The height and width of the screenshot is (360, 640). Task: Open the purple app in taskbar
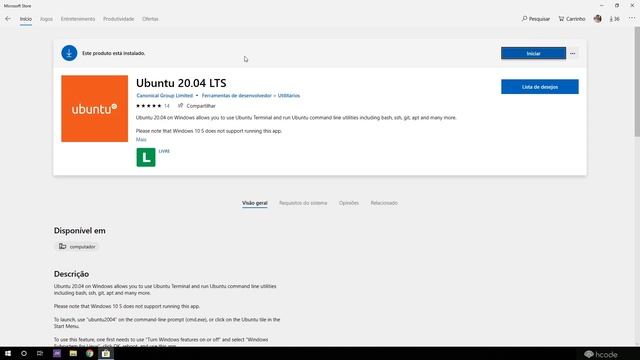coord(57,353)
